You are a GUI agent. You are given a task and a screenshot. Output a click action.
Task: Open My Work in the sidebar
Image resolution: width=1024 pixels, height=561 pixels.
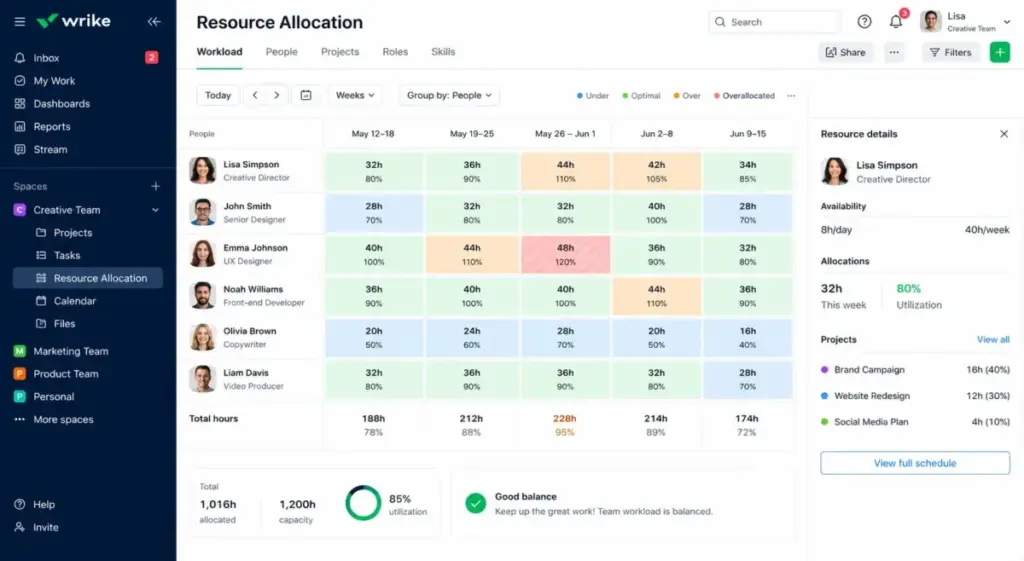coord(54,81)
